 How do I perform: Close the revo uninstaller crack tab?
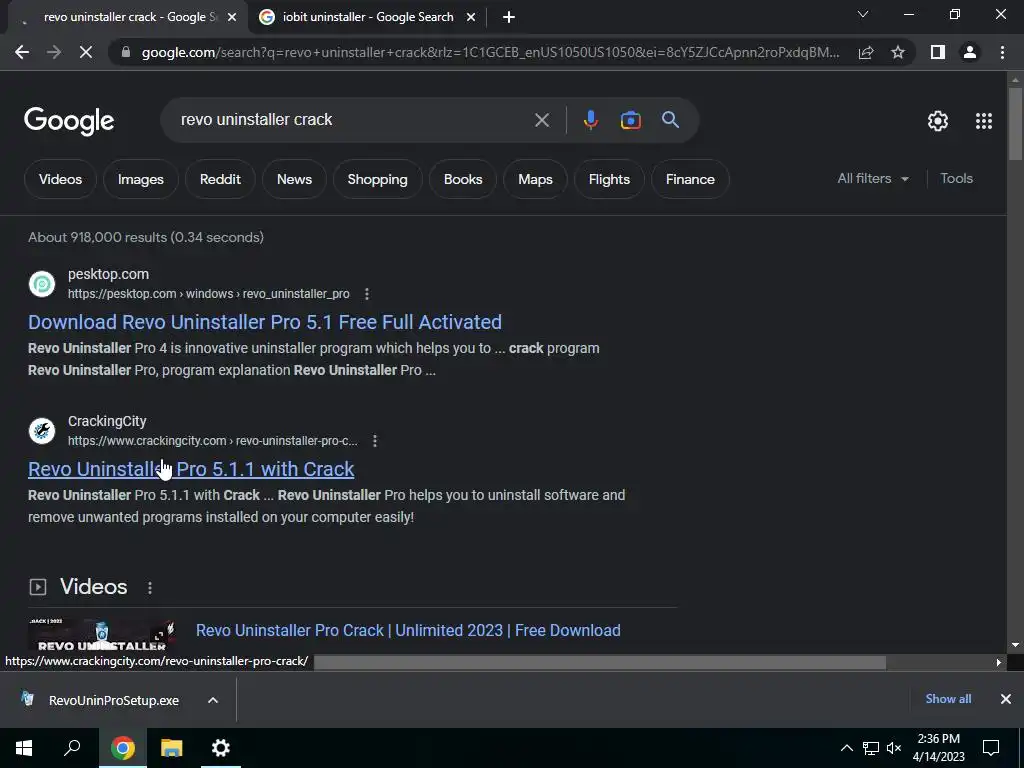(x=232, y=17)
